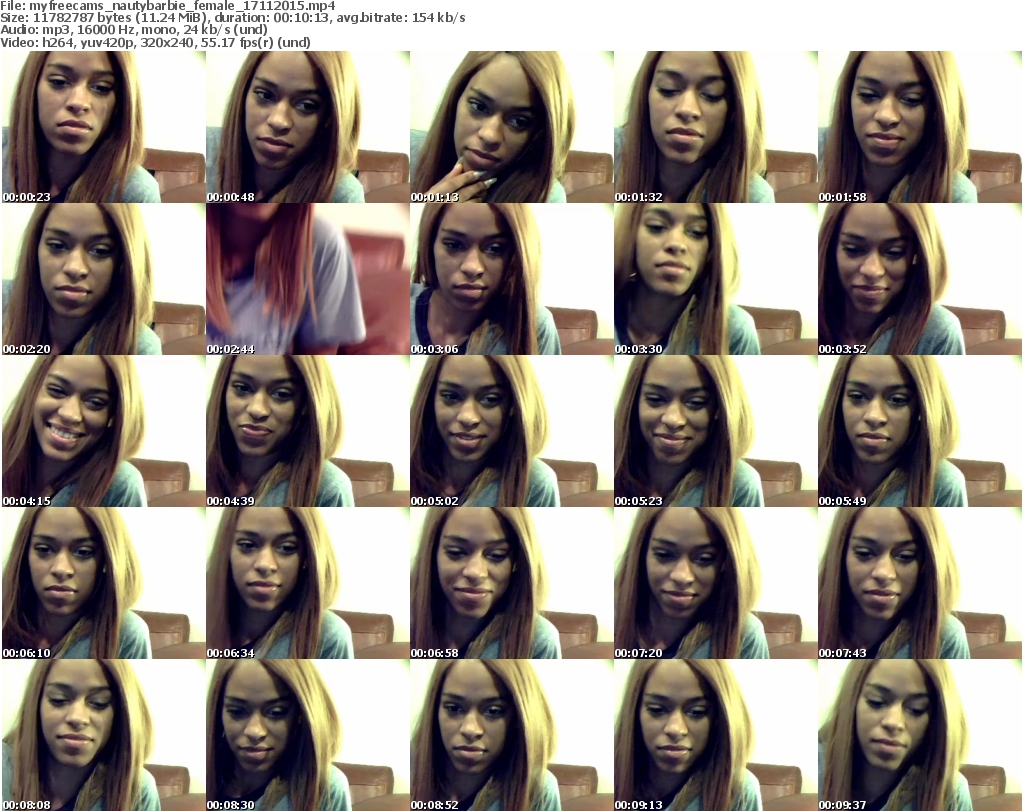Click the File name line in the header

coord(168,6)
